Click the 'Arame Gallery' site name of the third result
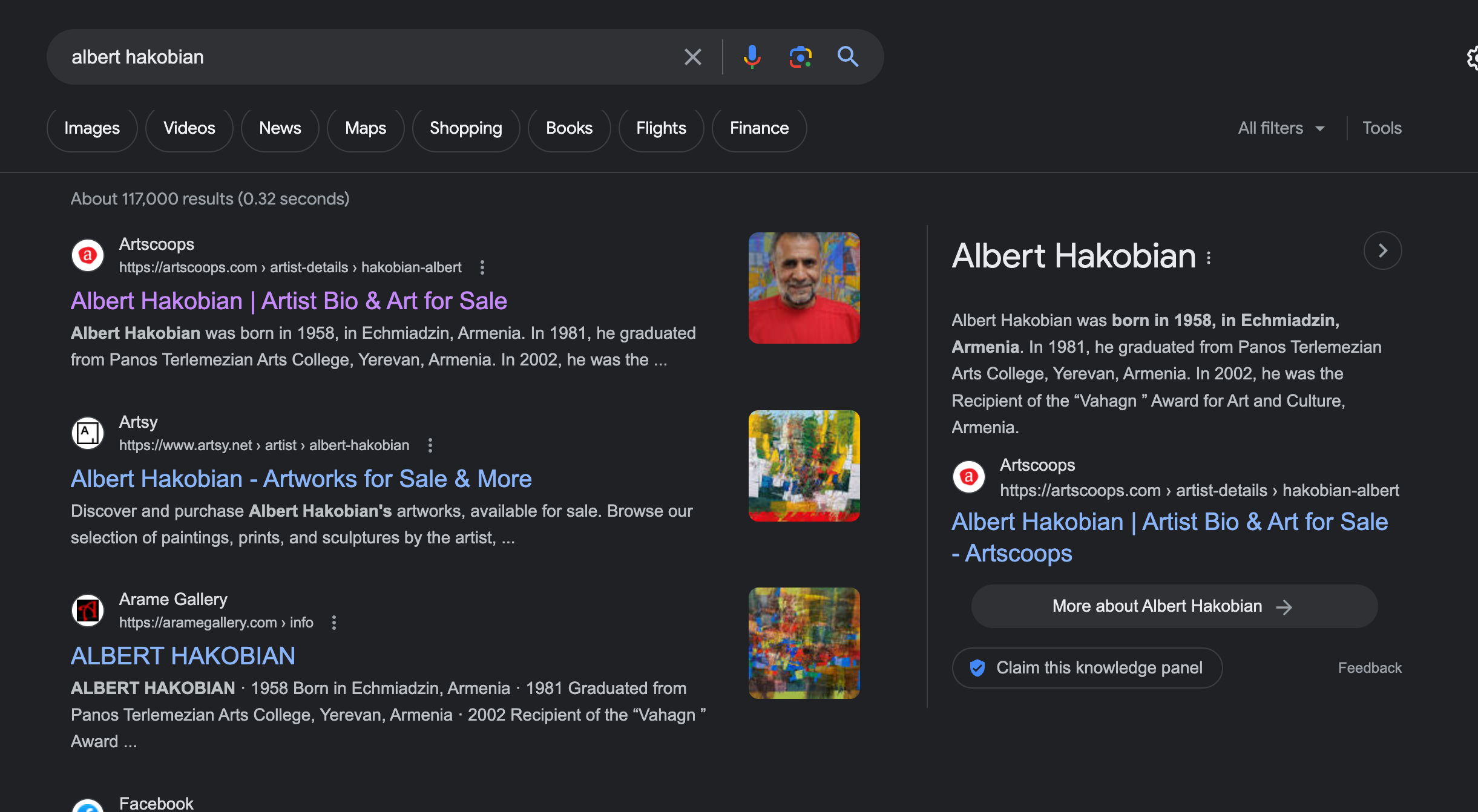 pyautogui.click(x=173, y=599)
